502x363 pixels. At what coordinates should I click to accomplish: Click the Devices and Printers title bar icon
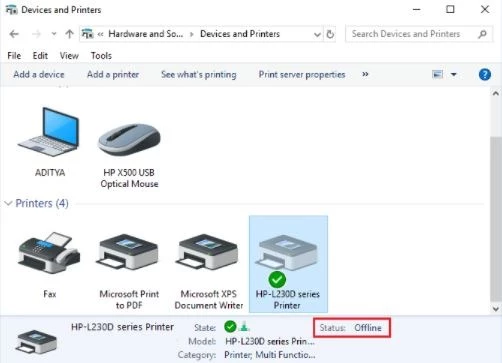pos(11,10)
